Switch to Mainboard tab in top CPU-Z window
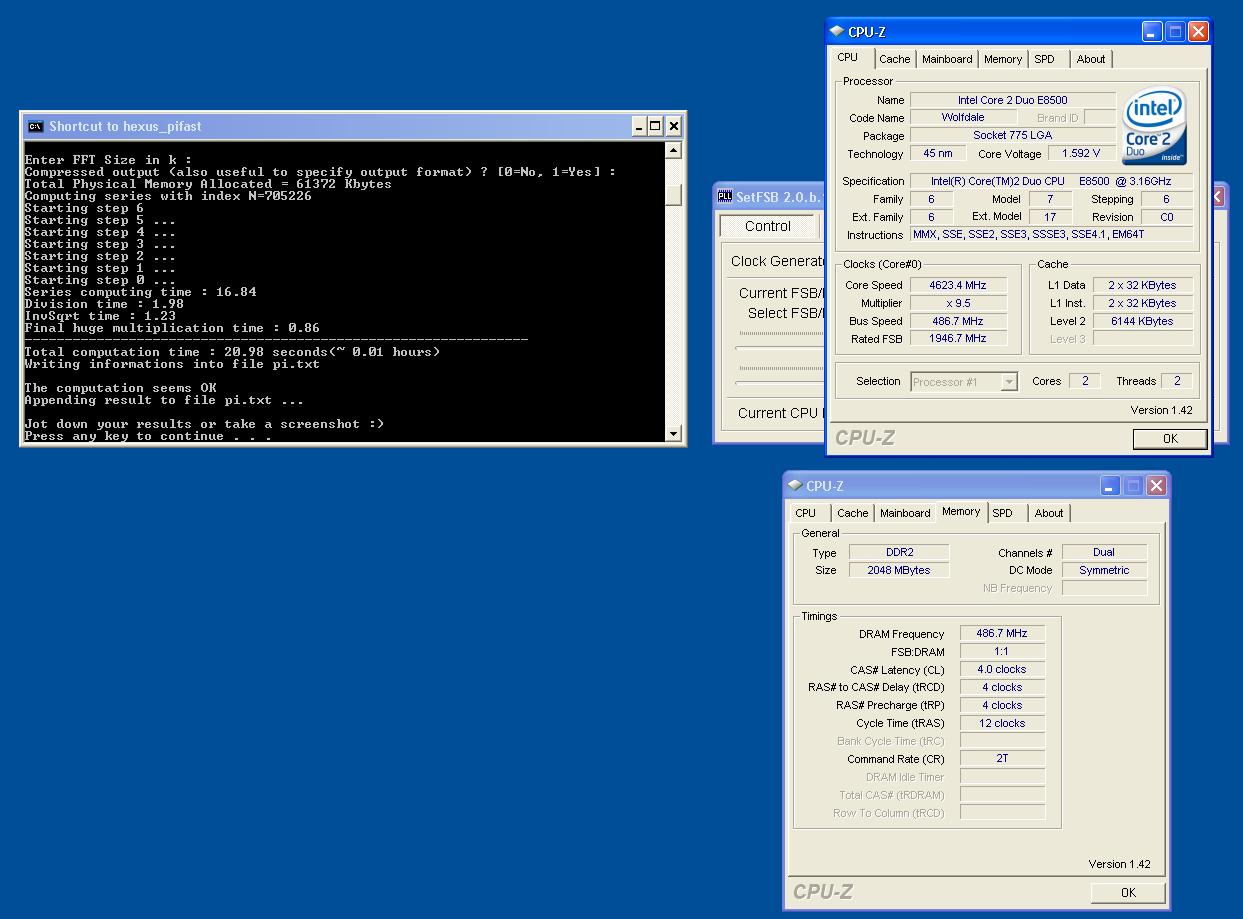1243x919 pixels. (947, 59)
